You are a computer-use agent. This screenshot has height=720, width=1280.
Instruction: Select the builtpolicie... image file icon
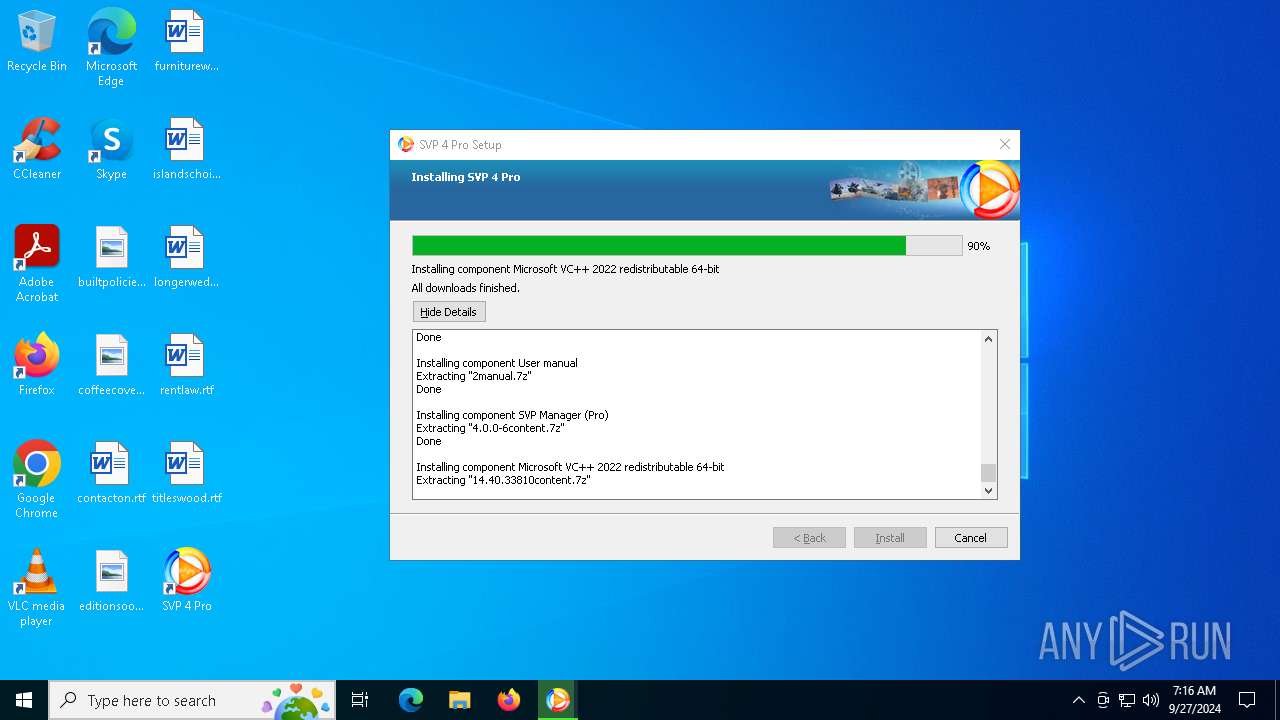point(112,258)
